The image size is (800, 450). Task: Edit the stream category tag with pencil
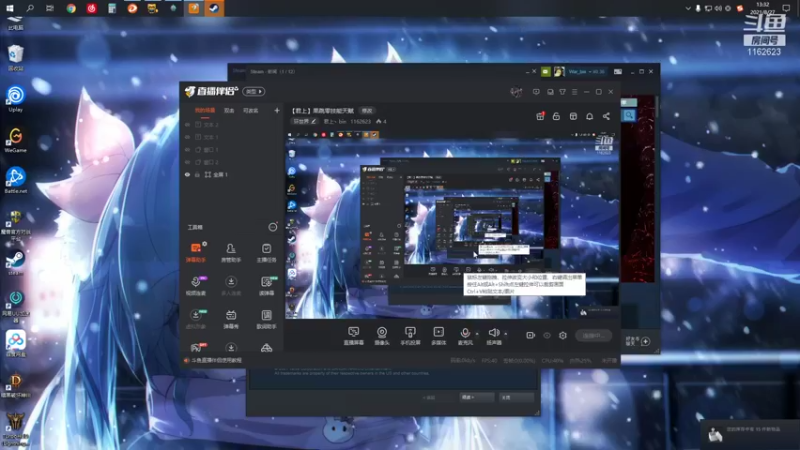304,121
